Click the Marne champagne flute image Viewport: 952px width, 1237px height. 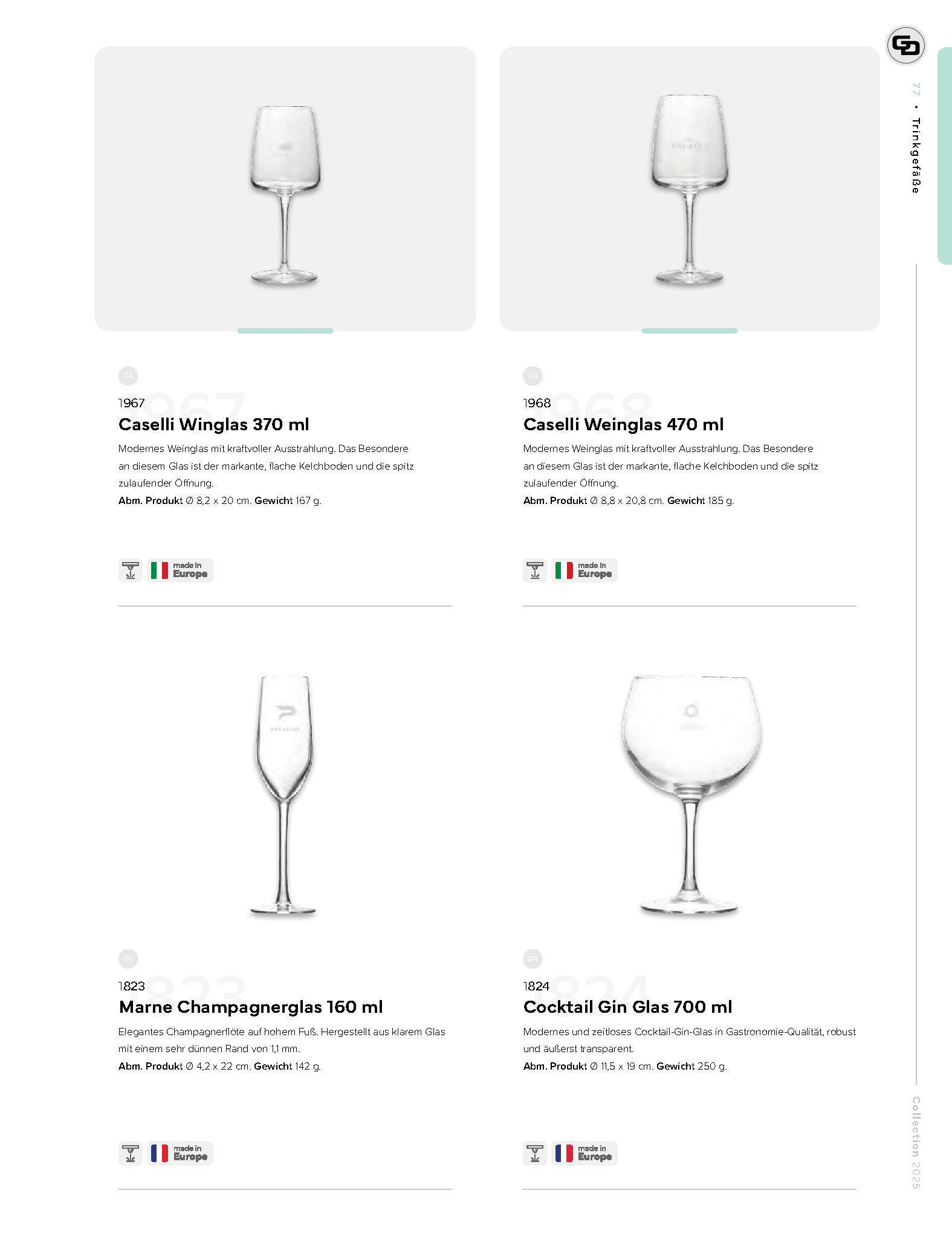(x=283, y=795)
